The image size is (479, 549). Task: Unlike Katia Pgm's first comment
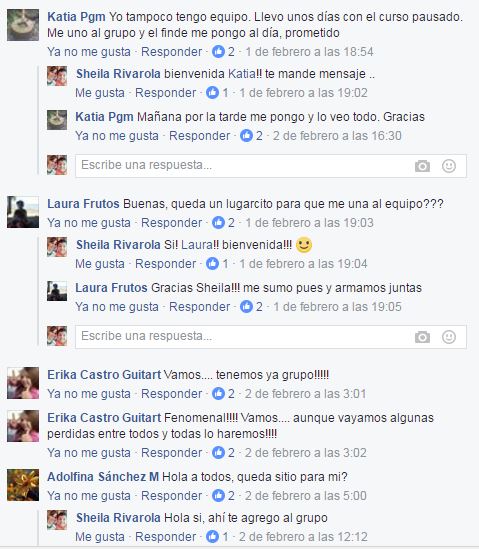click(x=89, y=52)
